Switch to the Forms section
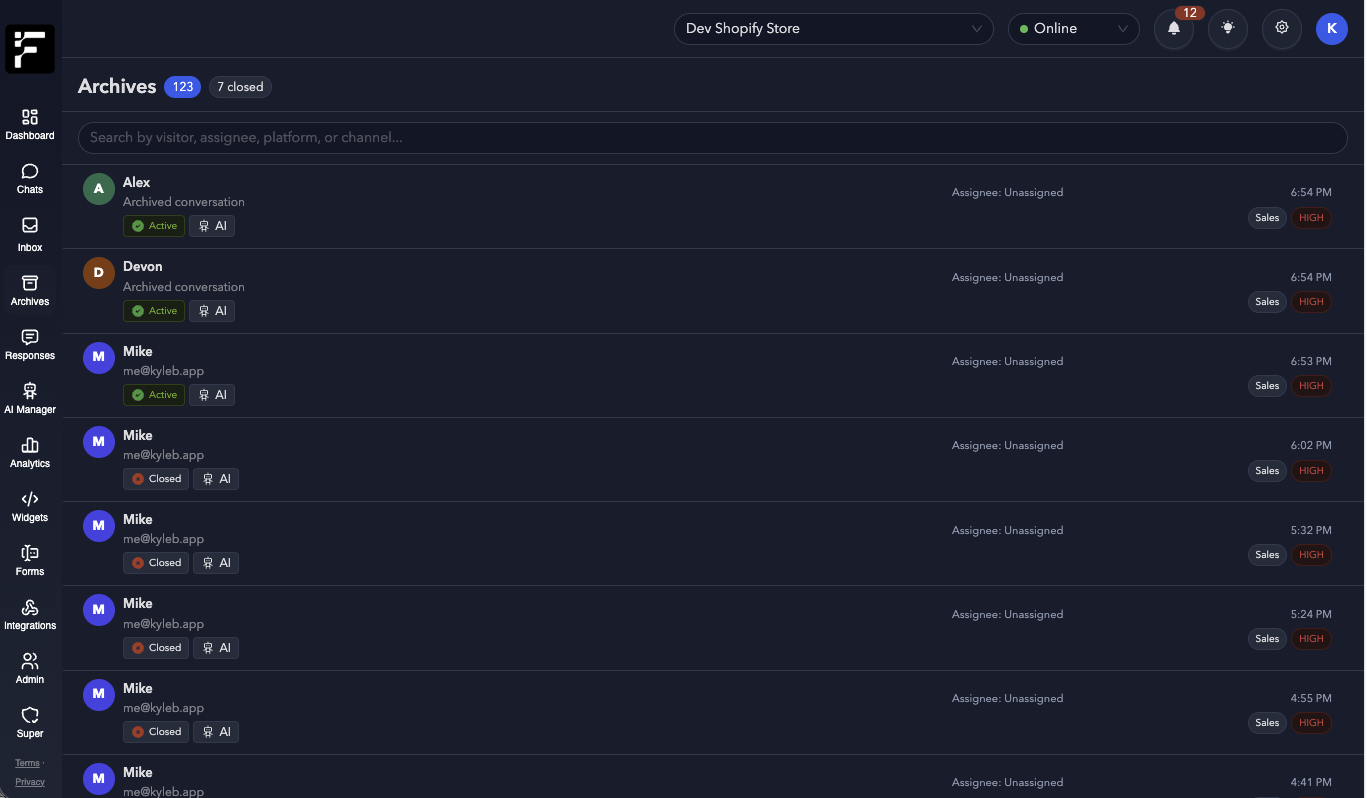Viewport: 1367px width, 798px height. pyautogui.click(x=30, y=554)
